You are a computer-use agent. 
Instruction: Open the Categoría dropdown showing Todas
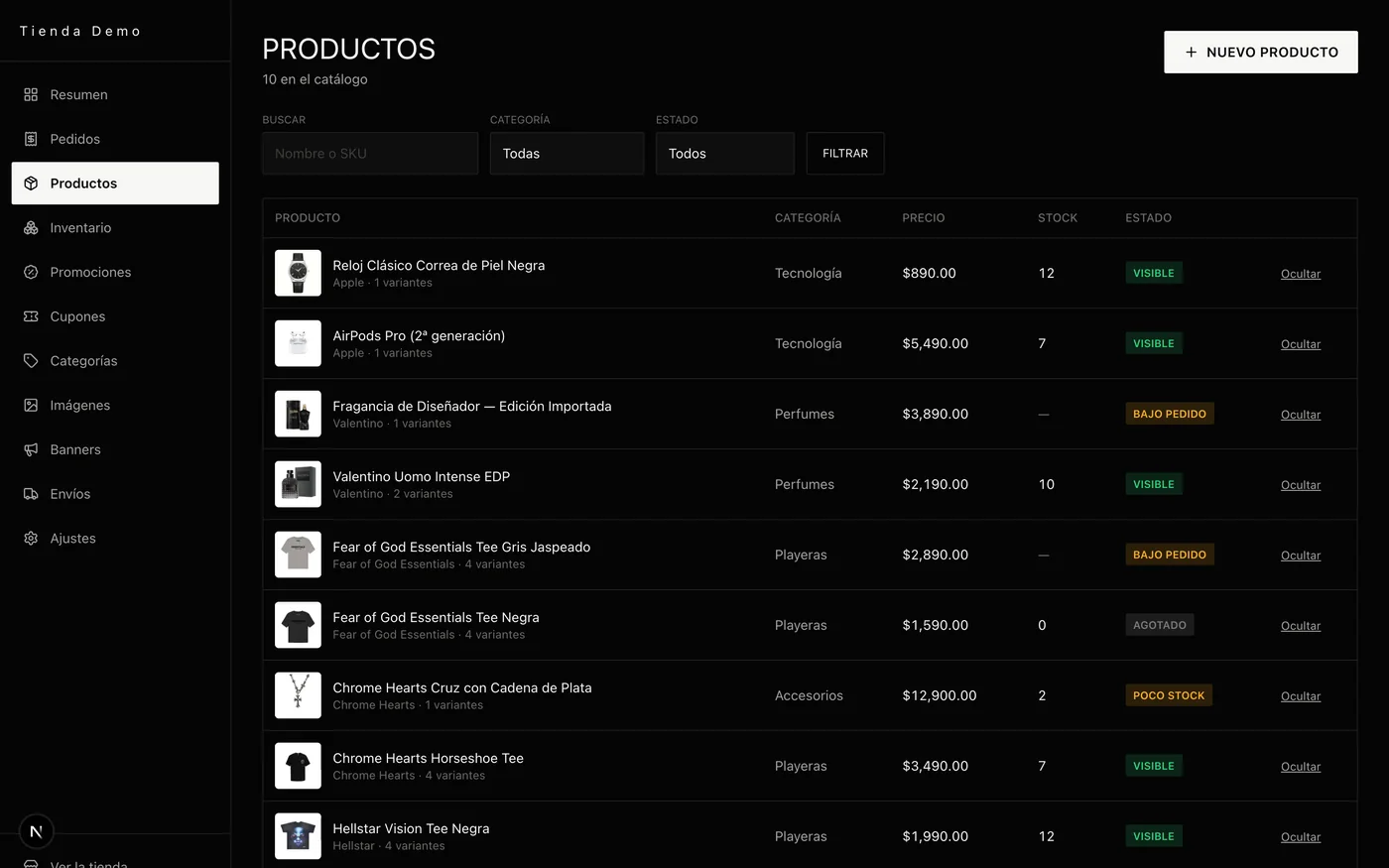(567, 154)
